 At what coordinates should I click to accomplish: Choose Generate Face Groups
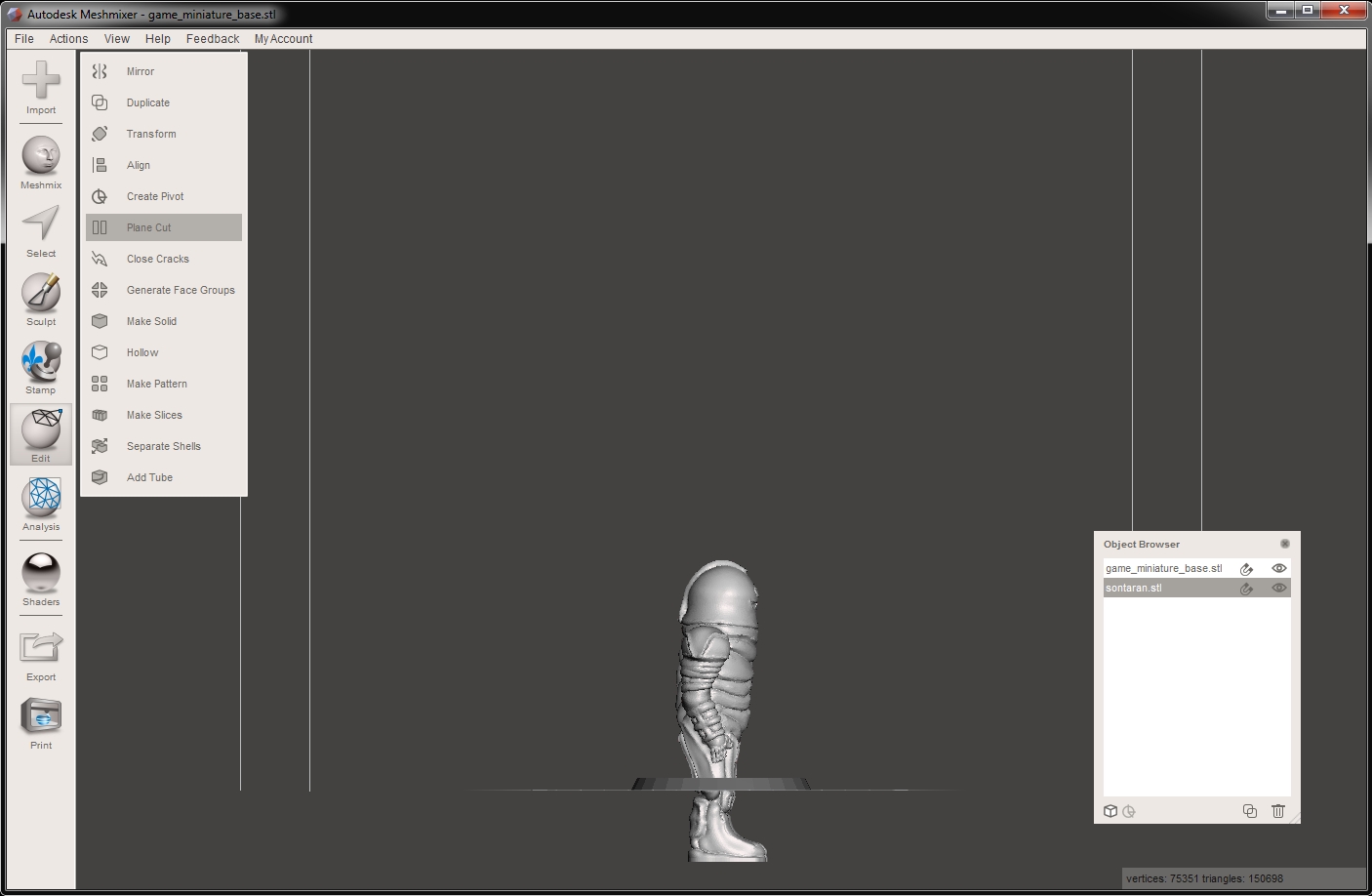(x=164, y=290)
